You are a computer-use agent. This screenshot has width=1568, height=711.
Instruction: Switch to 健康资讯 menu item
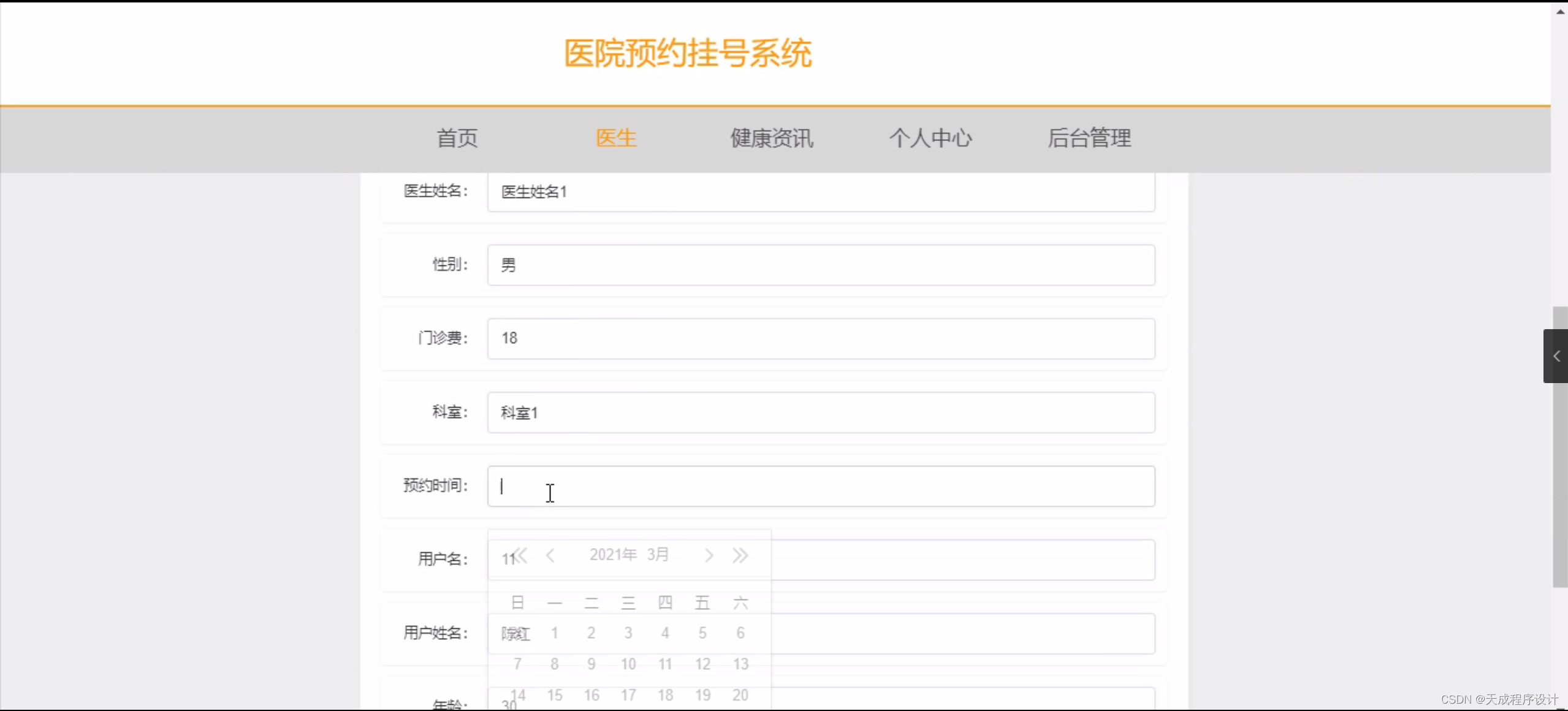(771, 138)
